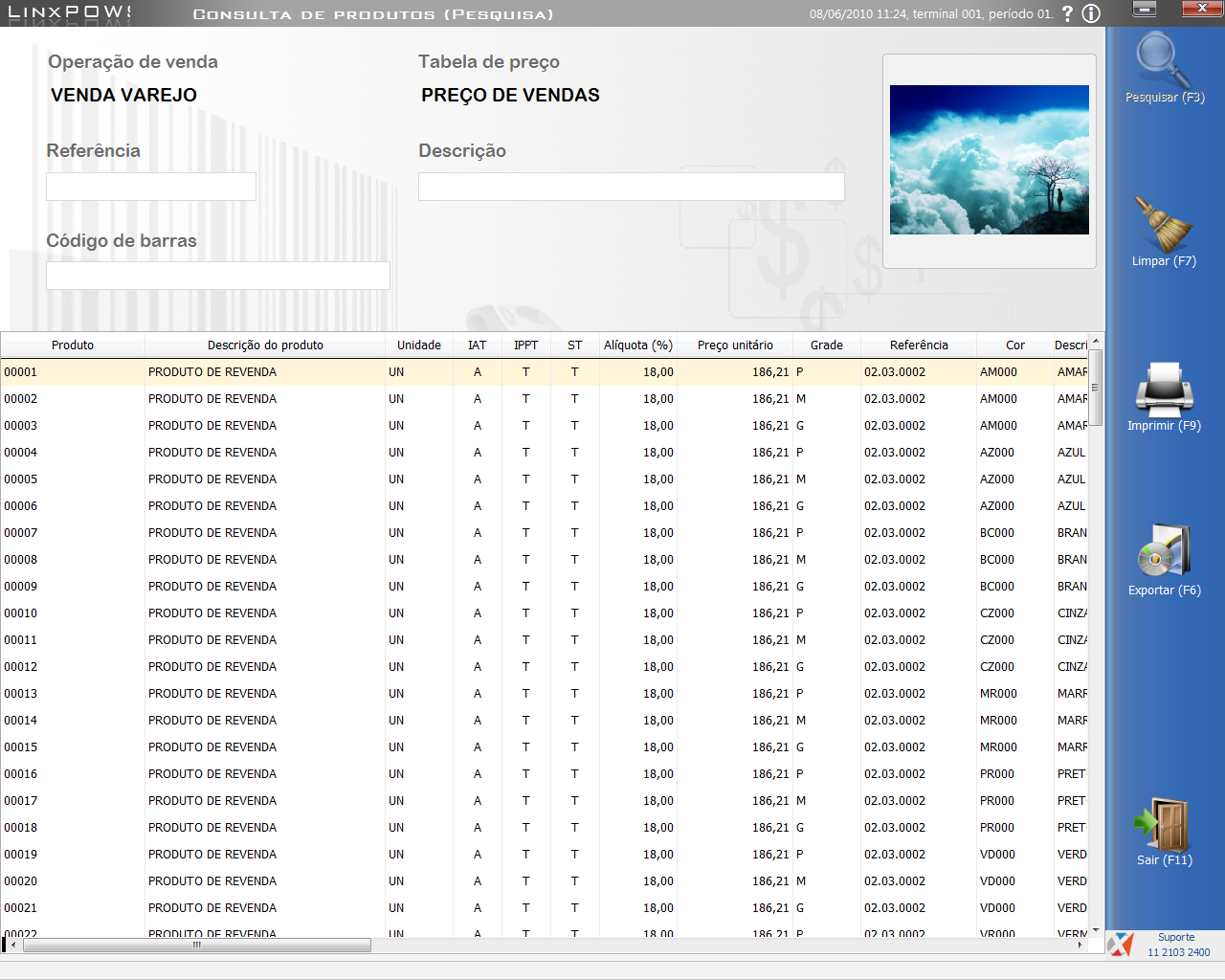
Task: Click color code VD000 in row 00021
Action: click(x=998, y=908)
